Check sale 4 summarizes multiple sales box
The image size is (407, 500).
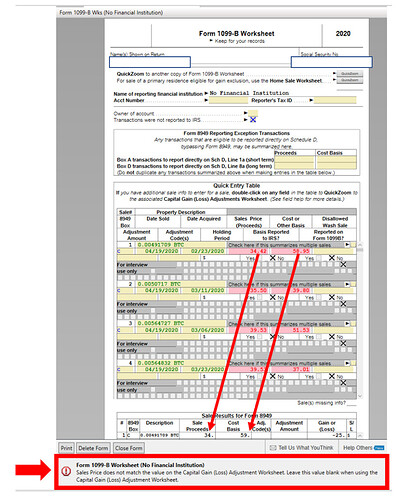pyautogui.click(x=353, y=363)
